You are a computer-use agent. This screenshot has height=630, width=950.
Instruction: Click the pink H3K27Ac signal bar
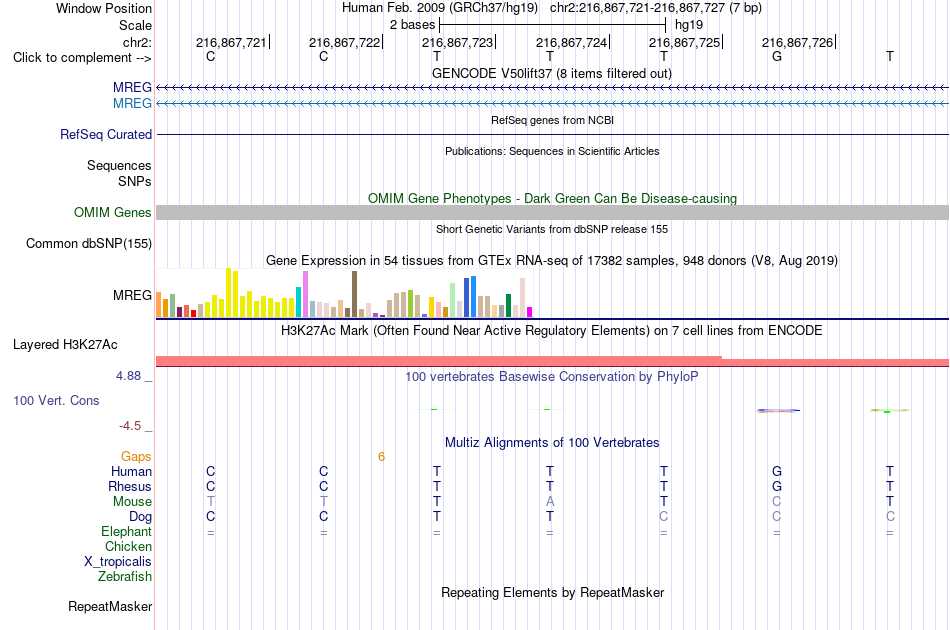(552, 362)
